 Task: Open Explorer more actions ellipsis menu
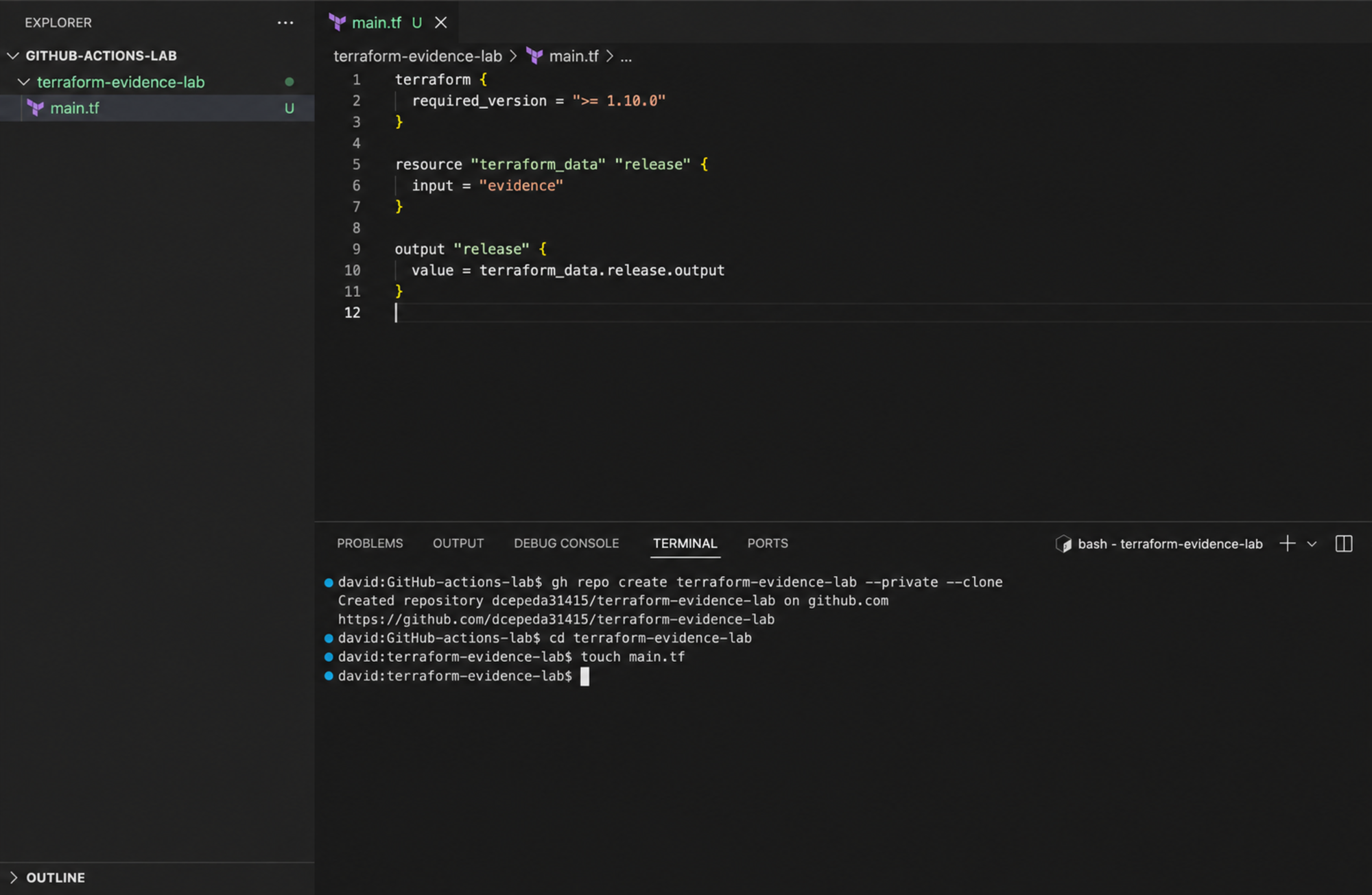(285, 23)
